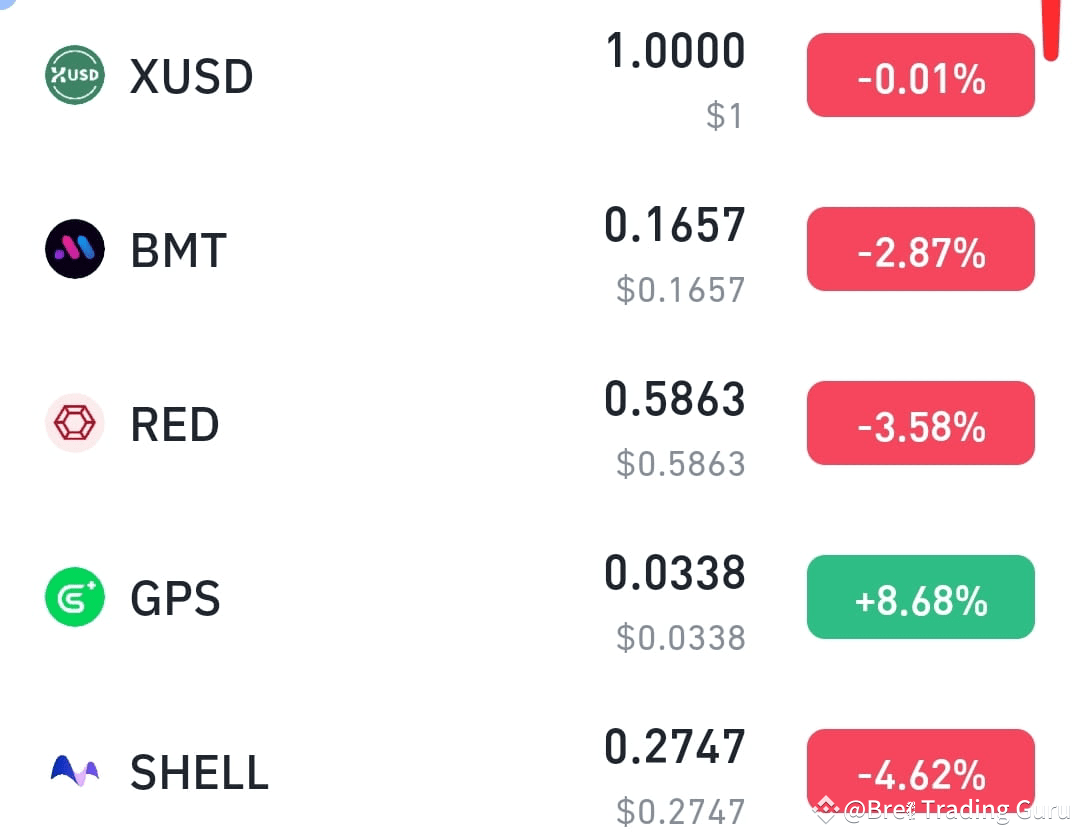Click the RED gem-shaped token icon
This screenshot has width=1079, height=833.
click(73, 422)
